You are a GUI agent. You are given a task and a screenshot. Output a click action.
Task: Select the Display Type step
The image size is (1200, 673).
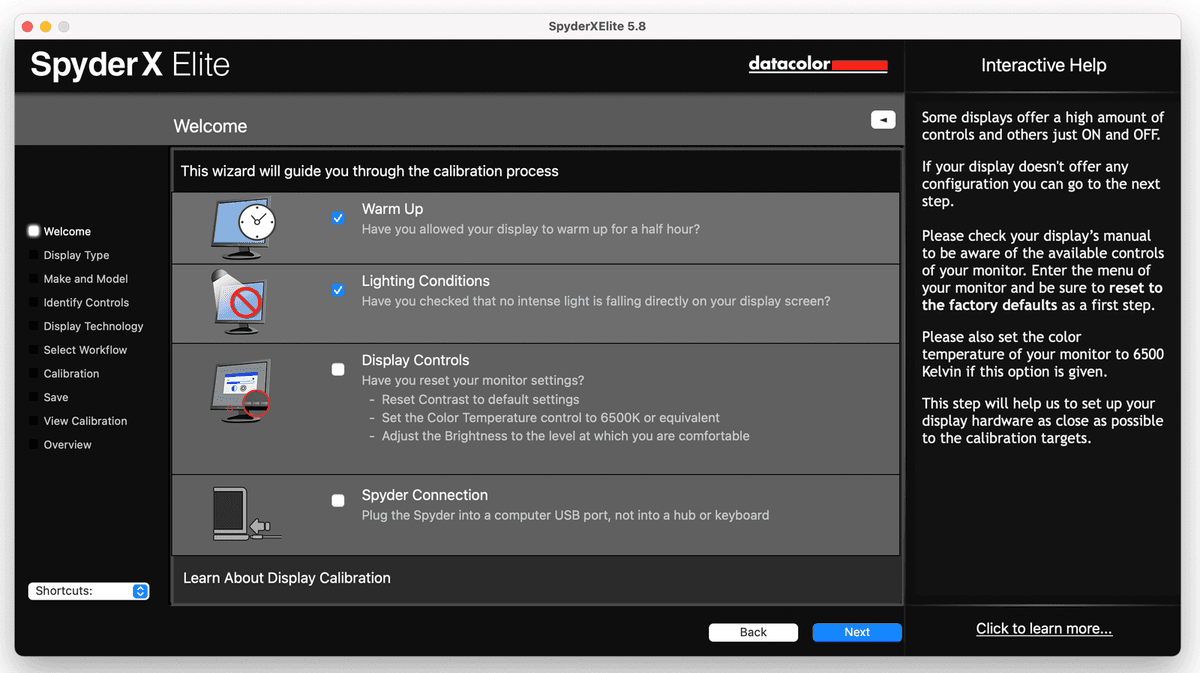coord(75,255)
